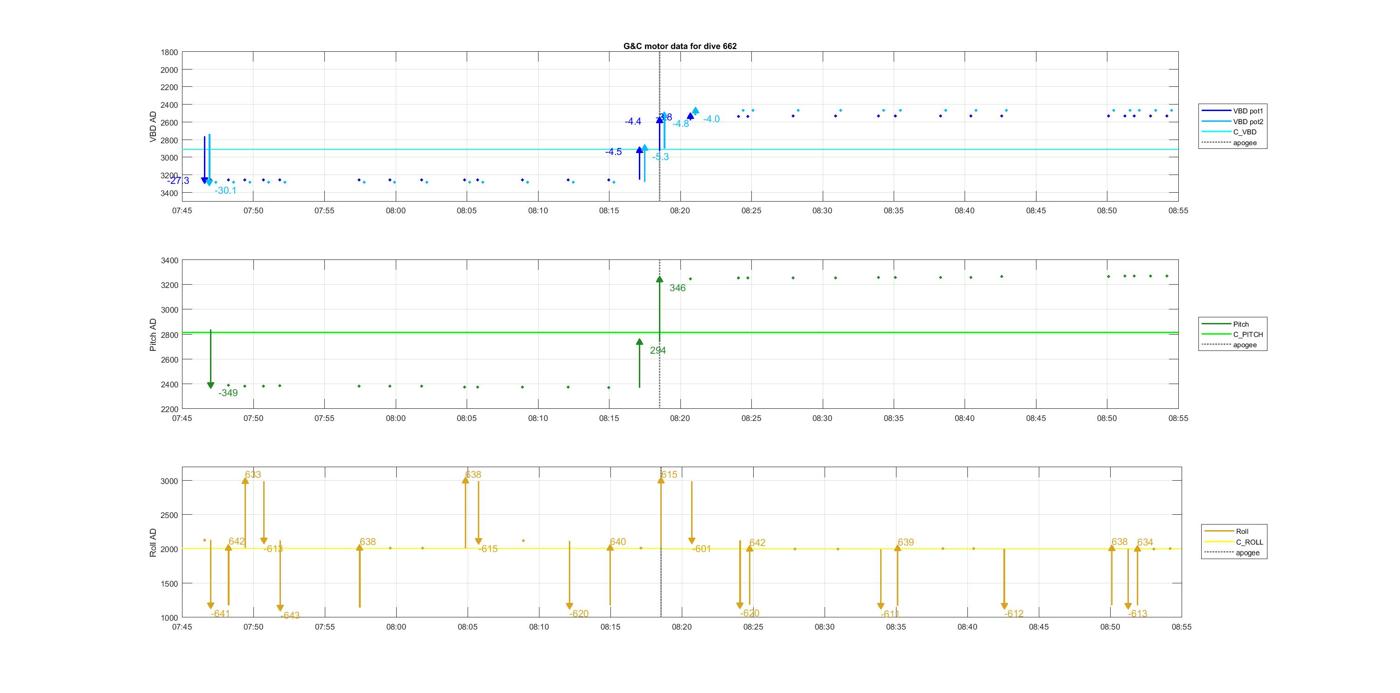1400x693 pixels.
Task: Click the "-4.0" VBD data label
Action: click(x=711, y=119)
